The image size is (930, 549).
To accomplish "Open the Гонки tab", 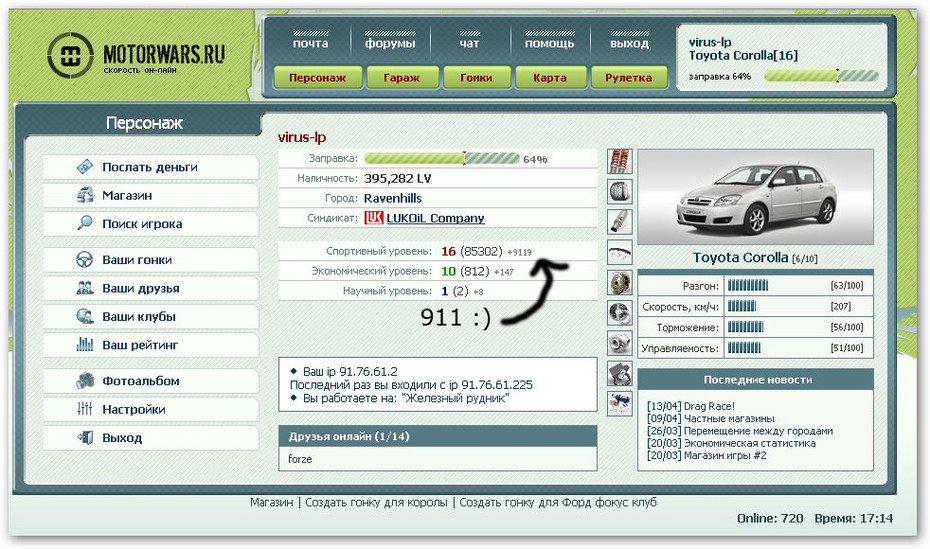I will point(476,78).
